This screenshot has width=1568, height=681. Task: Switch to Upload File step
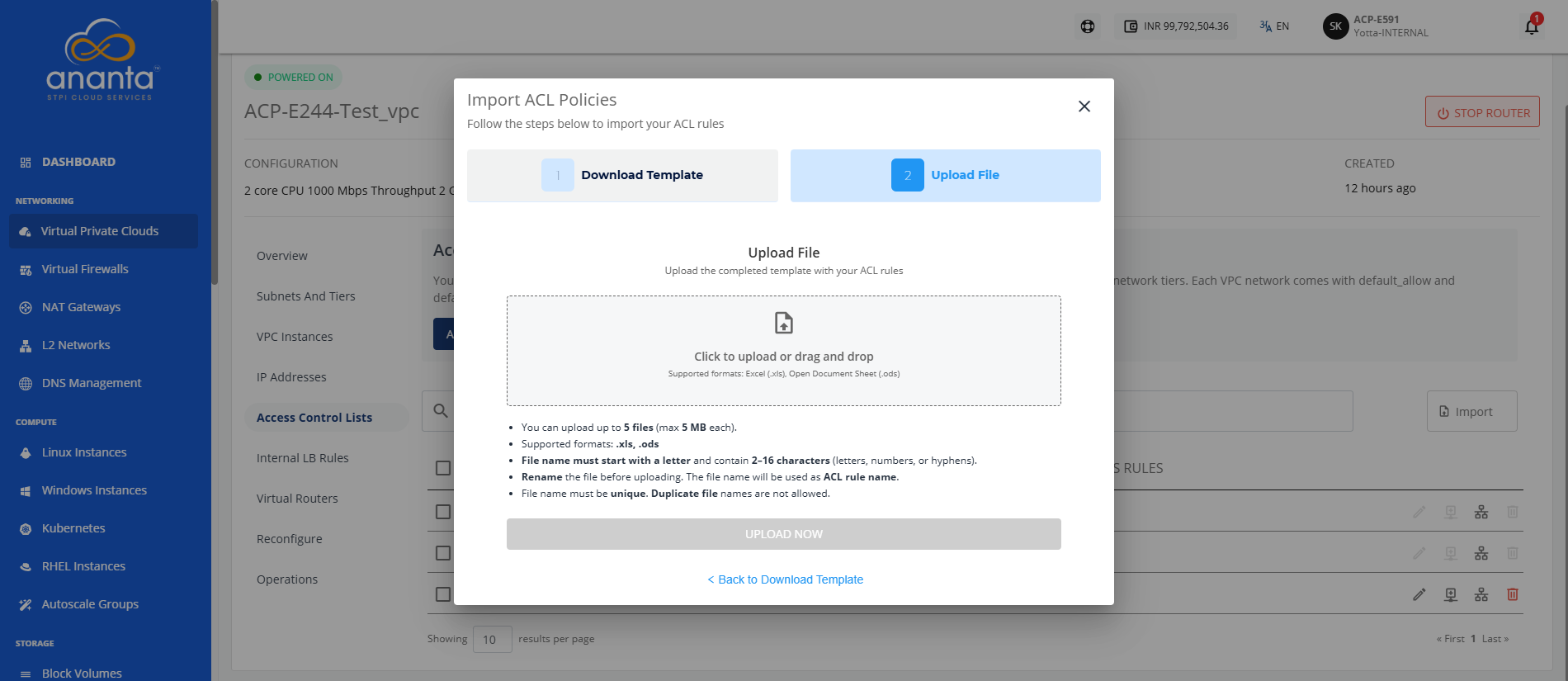pyautogui.click(x=946, y=175)
